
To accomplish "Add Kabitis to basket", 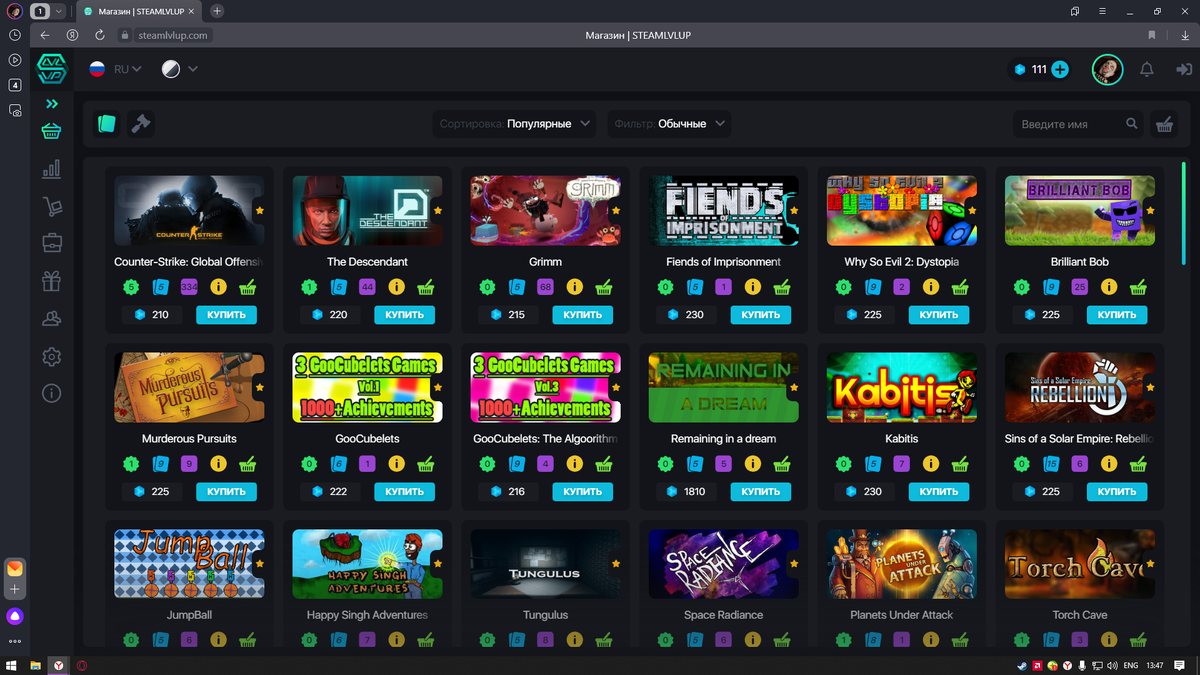I will tap(959, 464).
